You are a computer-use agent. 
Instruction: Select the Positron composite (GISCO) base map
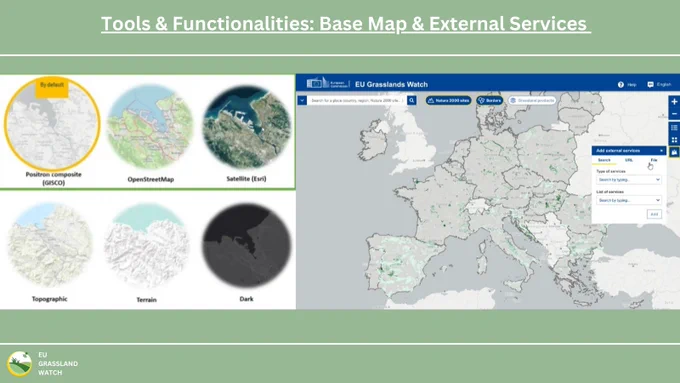[52, 124]
